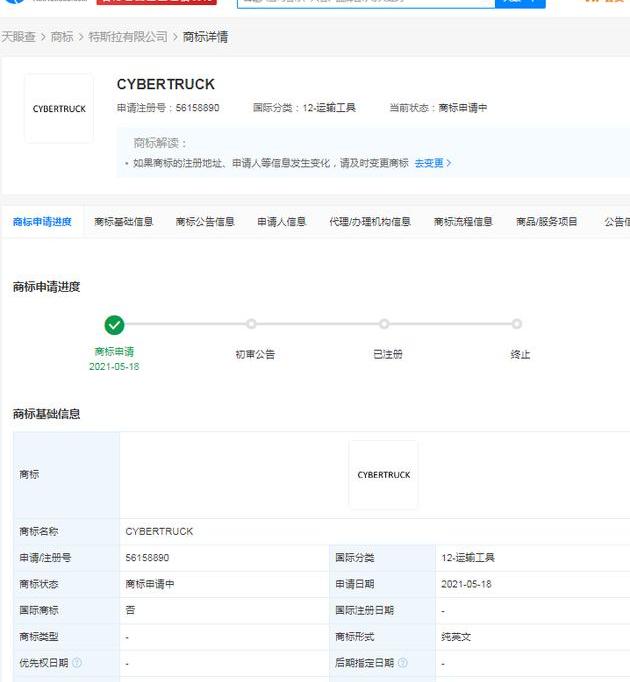The width and height of the screenshot is (630, 682).
Task: Click 已注册 progress step marker
Action: [x=384, y=324]
